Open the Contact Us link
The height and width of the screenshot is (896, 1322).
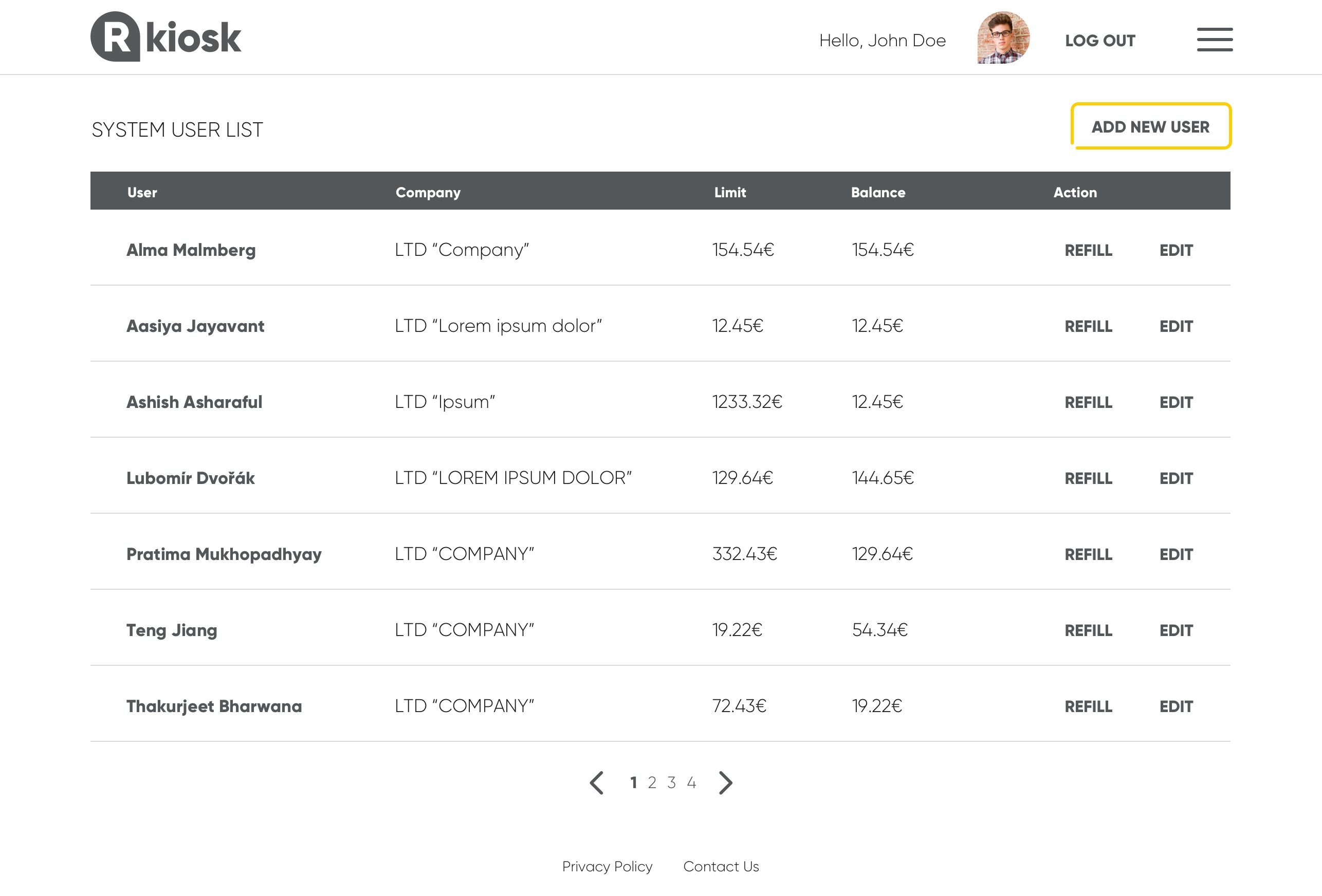721,866
